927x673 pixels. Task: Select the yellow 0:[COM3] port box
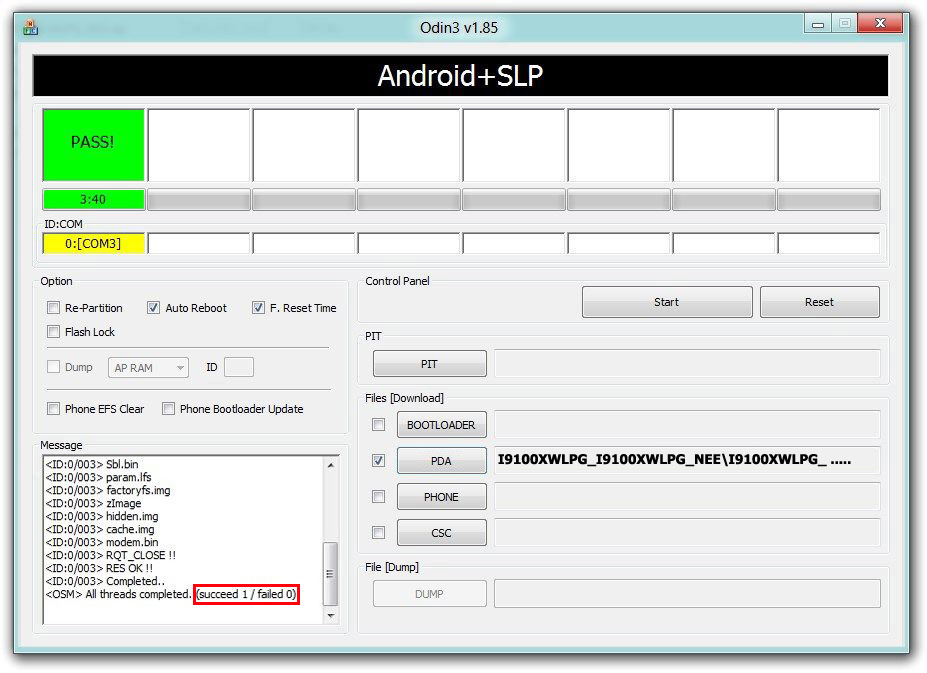point(93,244)
